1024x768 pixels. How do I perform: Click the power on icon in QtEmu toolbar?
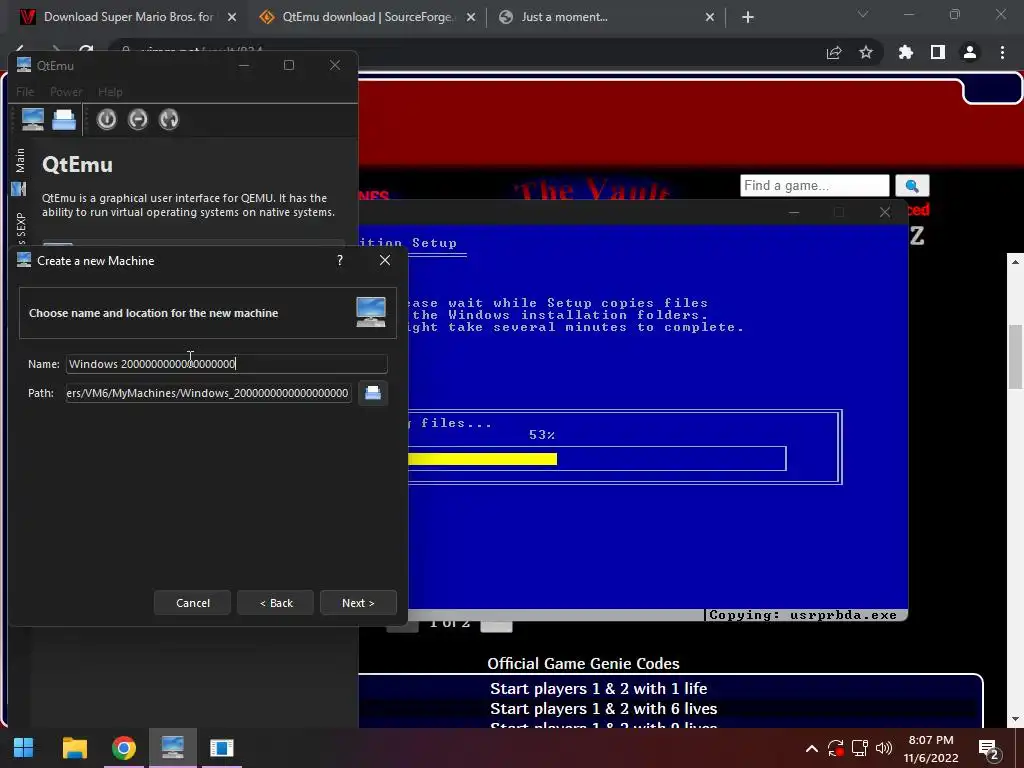click(x=106, y=120)
